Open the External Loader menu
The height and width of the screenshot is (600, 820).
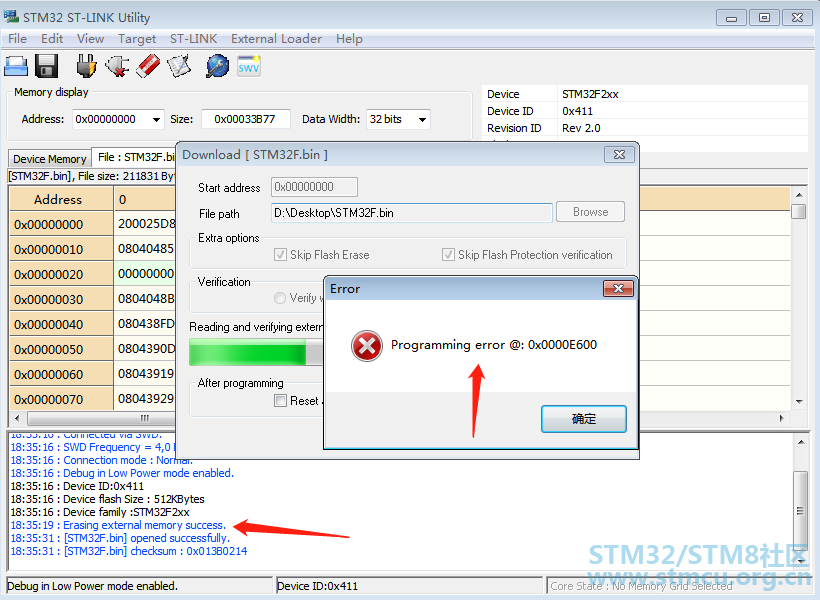tap(276, 39)
